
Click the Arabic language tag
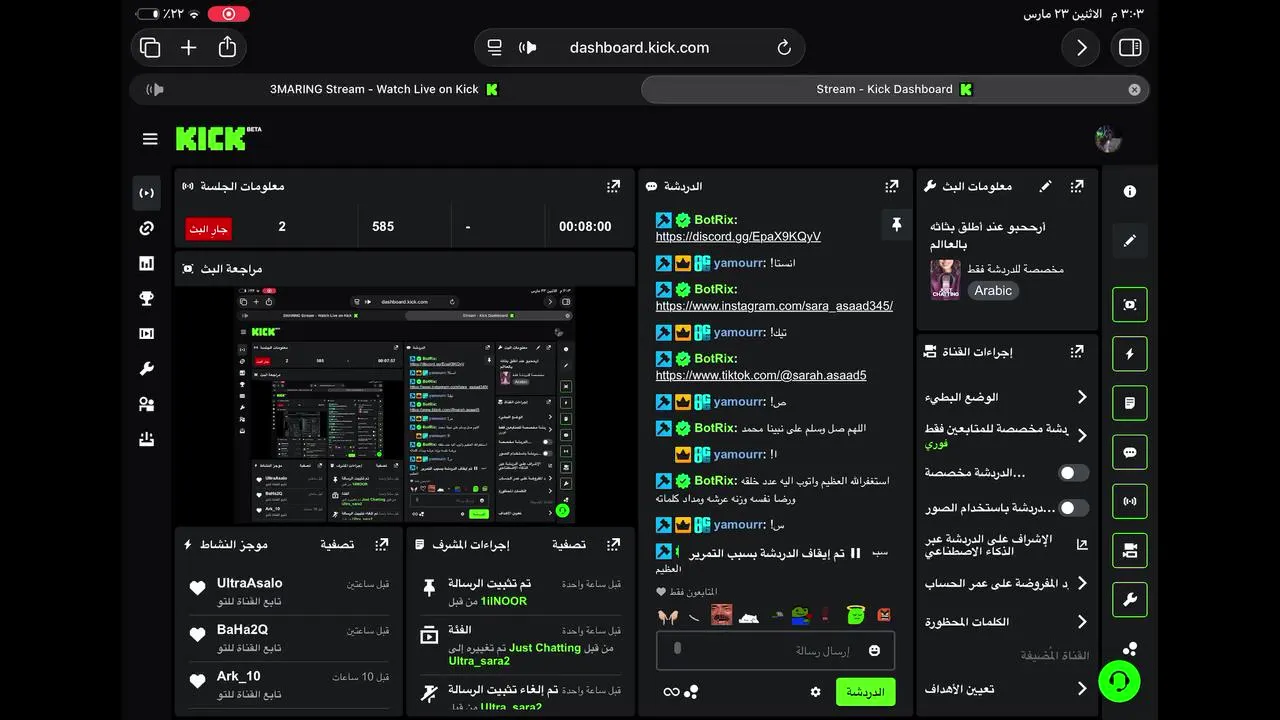[993, 291]
